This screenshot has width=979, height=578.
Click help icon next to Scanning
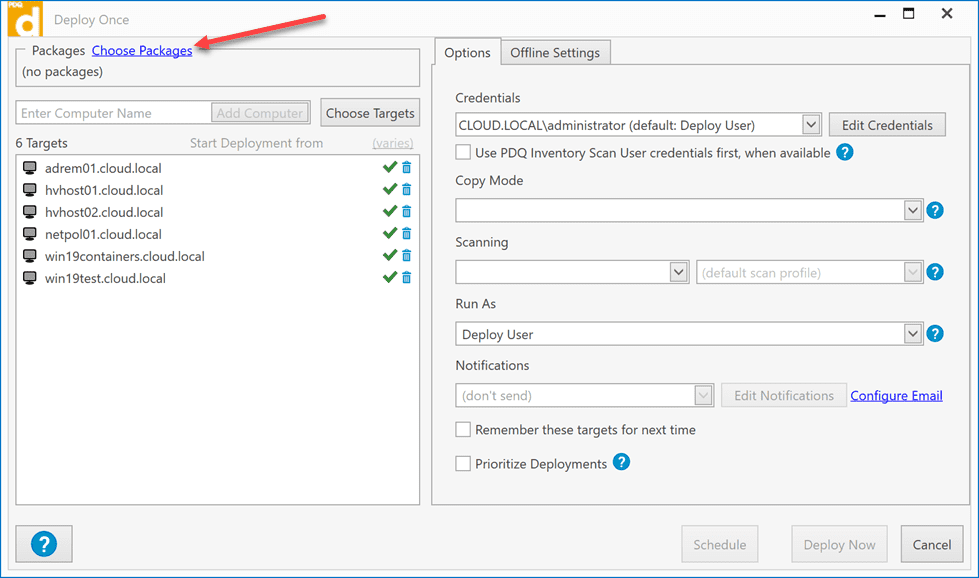coord(935,272)
